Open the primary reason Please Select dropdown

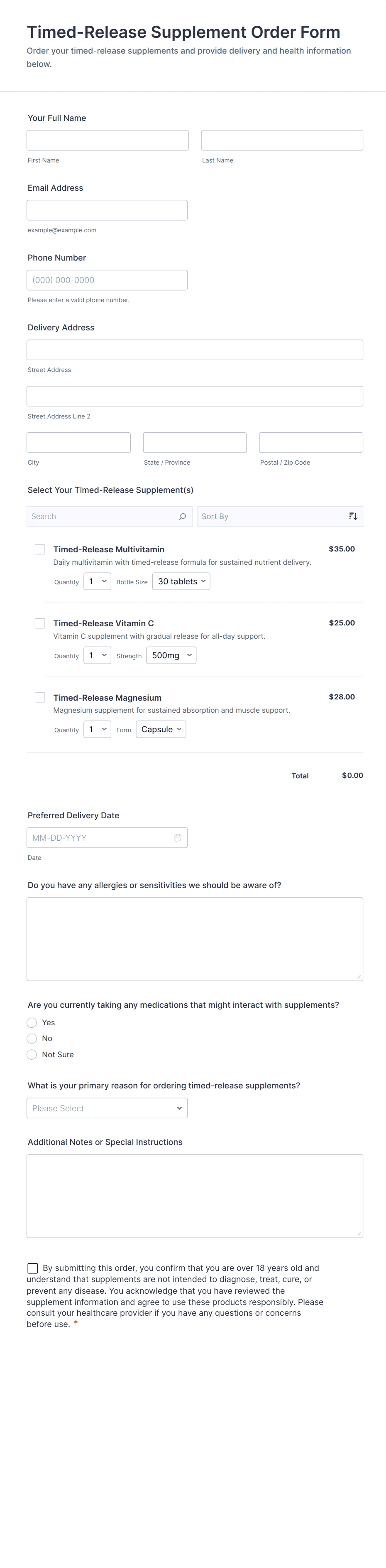tap(107, 1108)
